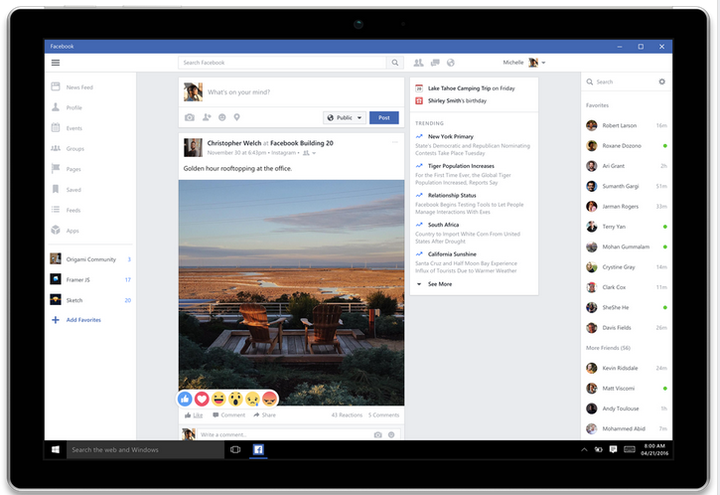Open Public audience selector dropdown

pyautogui.click(x=344, y=118)
